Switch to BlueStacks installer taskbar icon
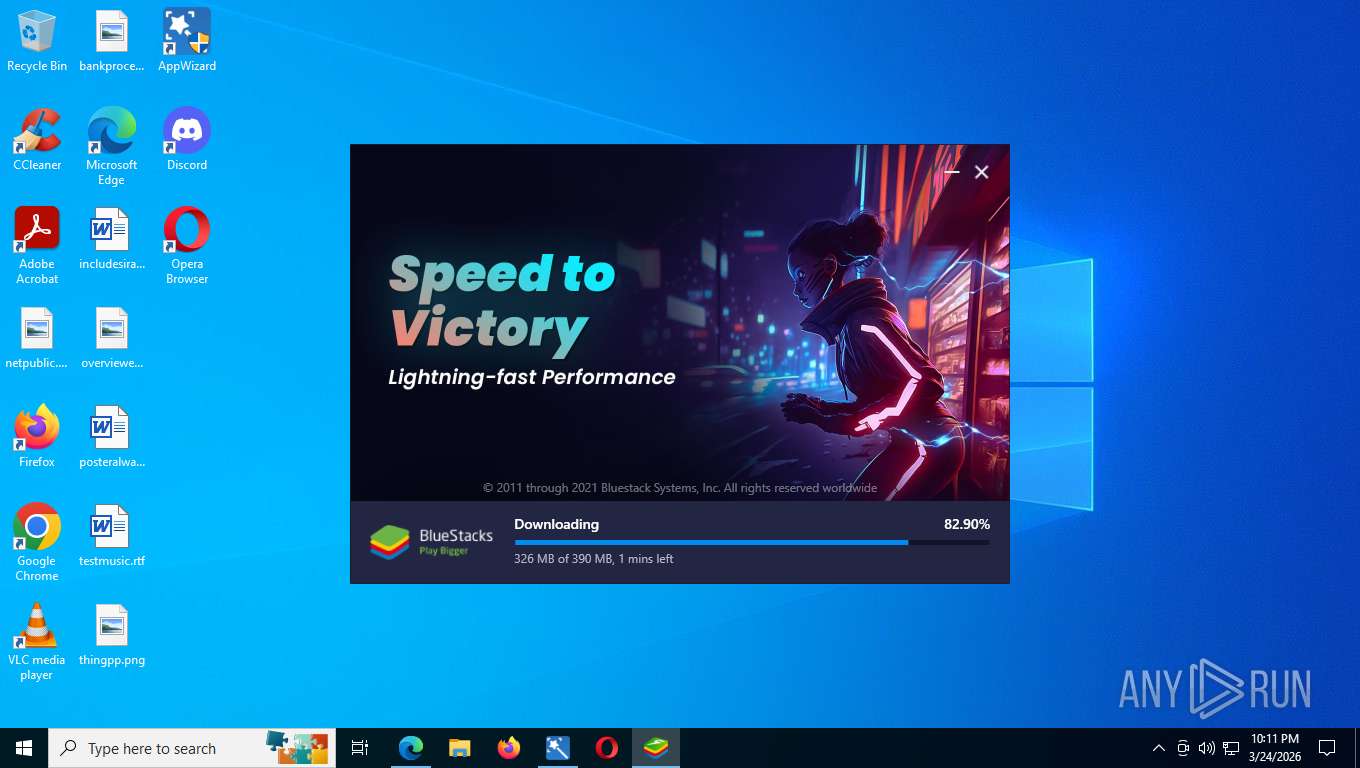 656,748
